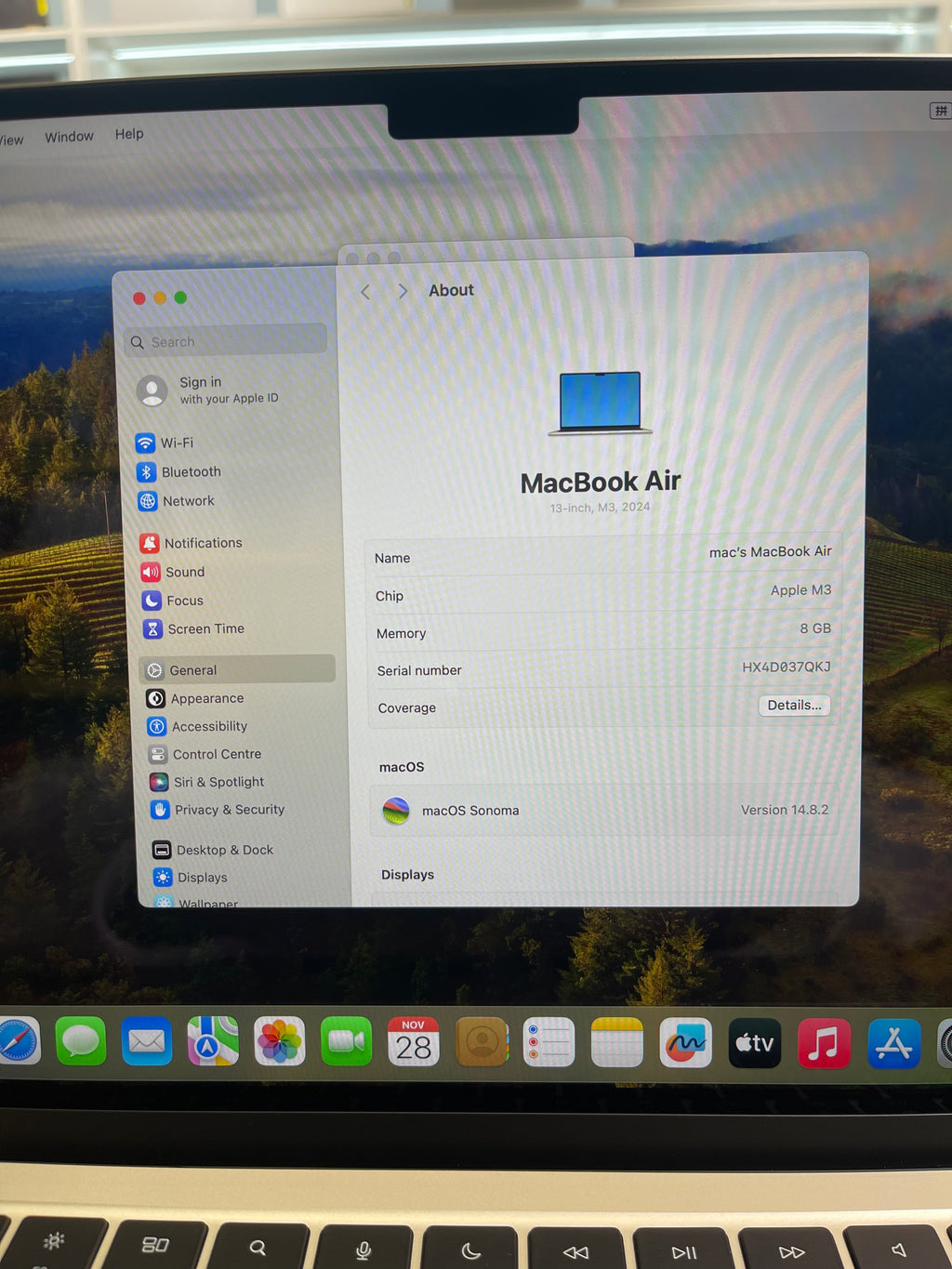Open Safari from the Dock
952x1269 pixels.
pos(17,1041)
